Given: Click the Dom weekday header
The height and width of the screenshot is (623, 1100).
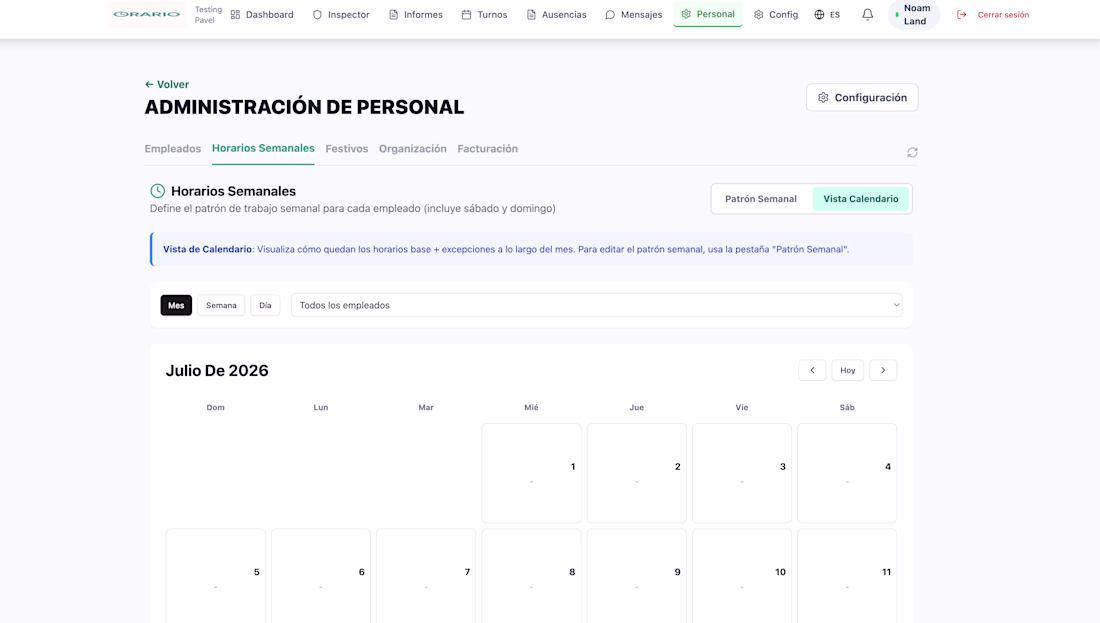Looking at the screenshot, I should 215,408.
